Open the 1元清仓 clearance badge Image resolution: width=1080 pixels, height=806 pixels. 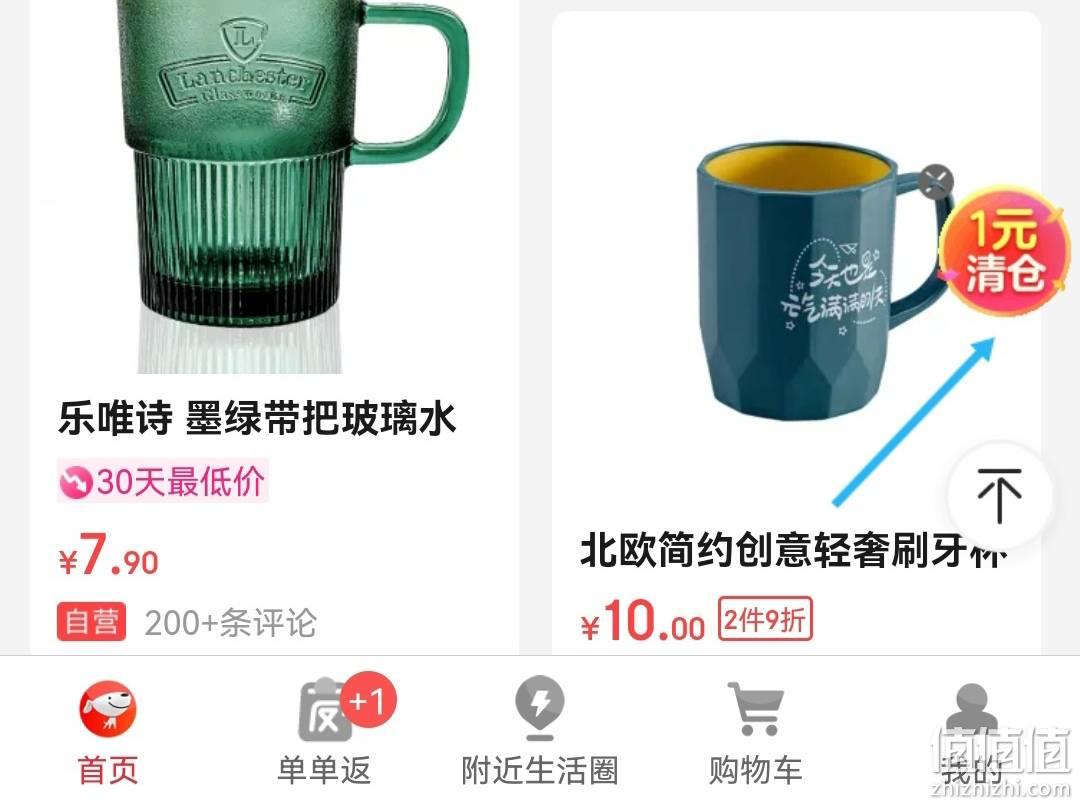1004,251
